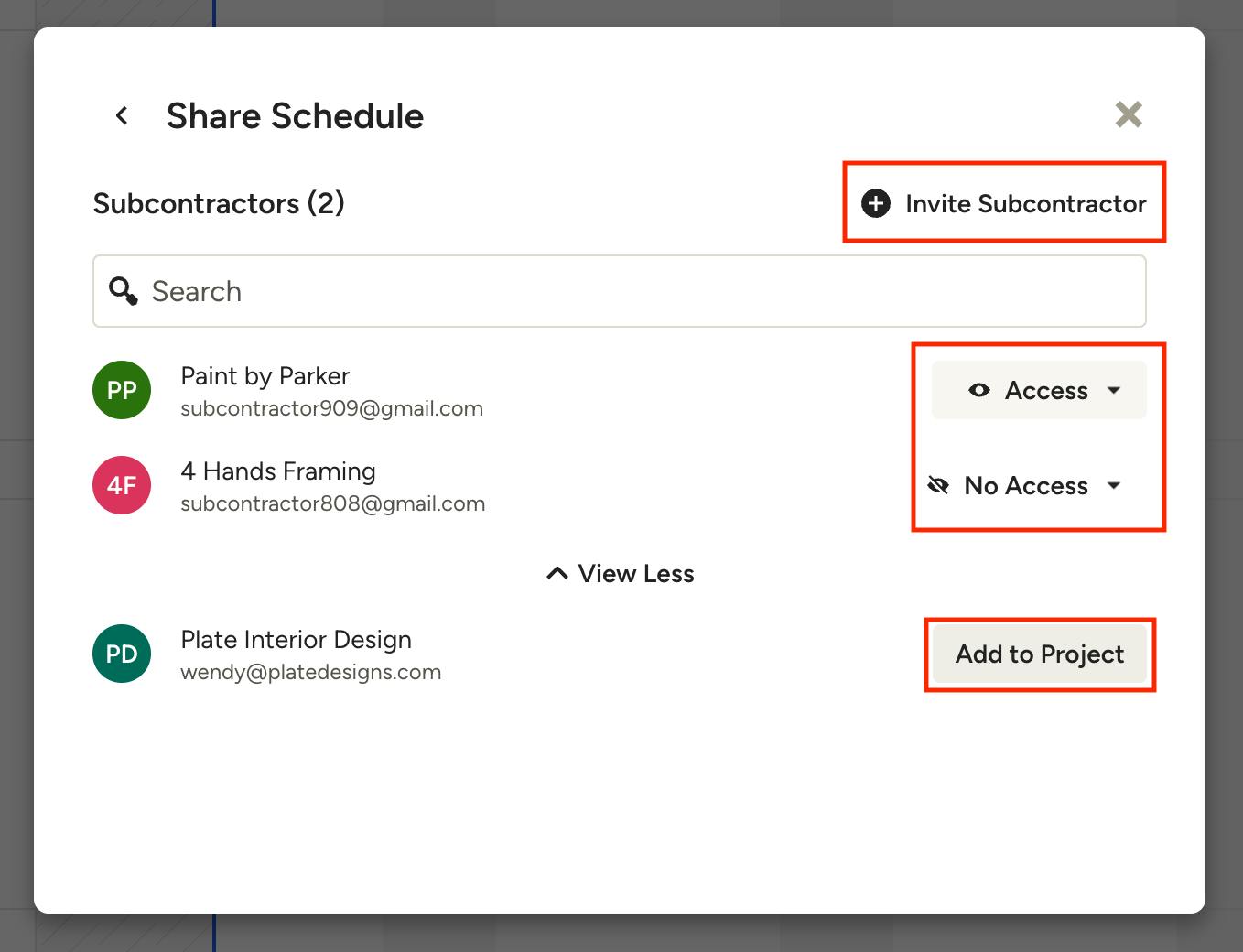Select the teal PD avatar
Viewport: 1243px width, 952px height.
122,654
